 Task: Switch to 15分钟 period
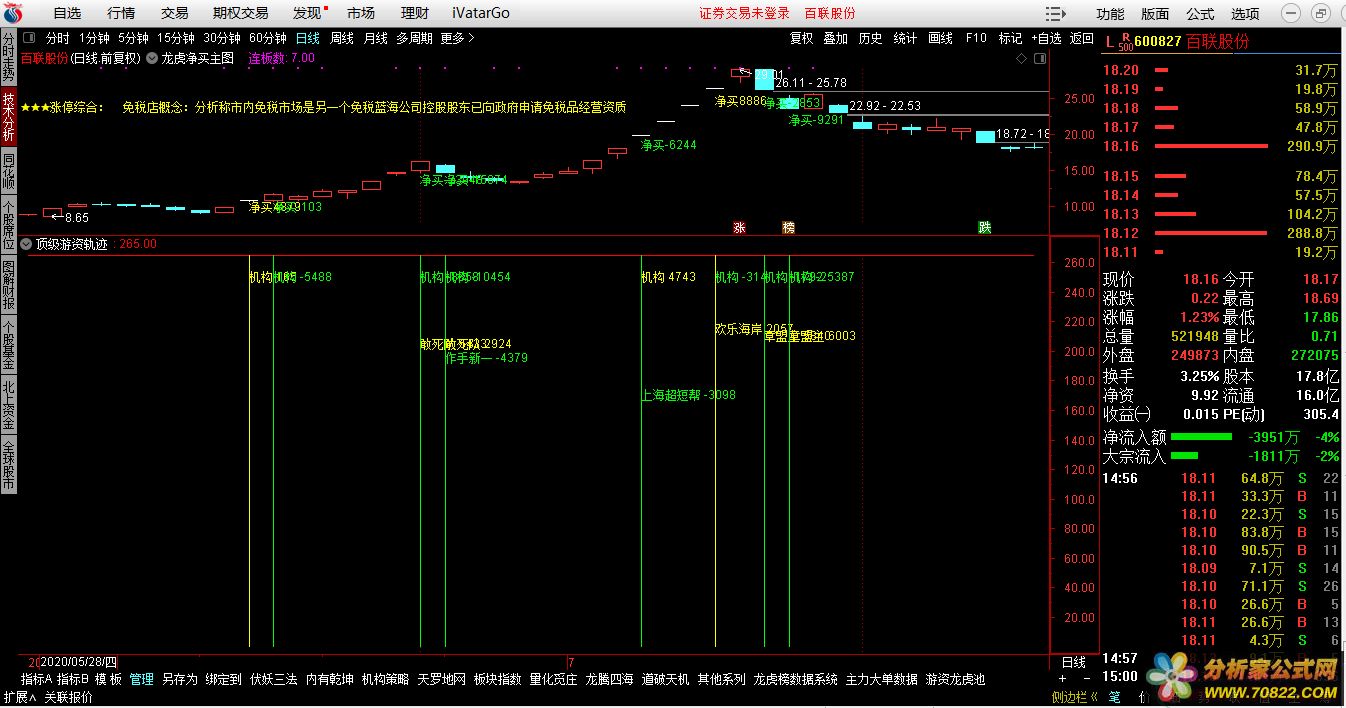(175, 38)
